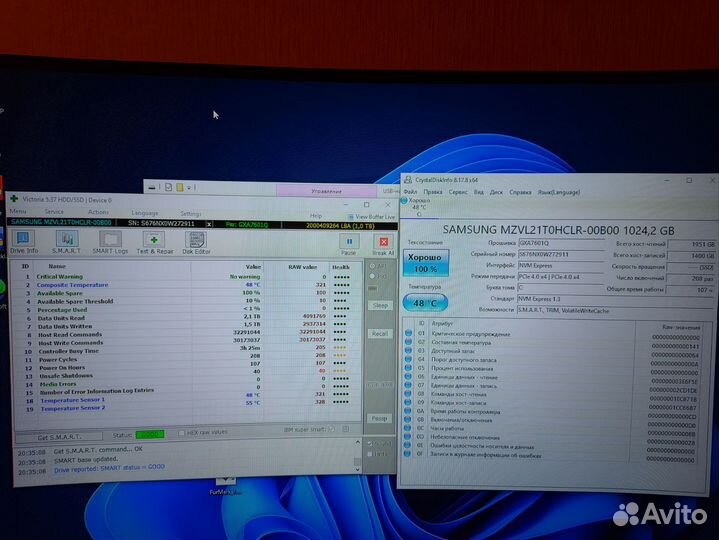Click the Victoria green cross title icon
Screen dimensions: 719x540
tap(14, 199)
